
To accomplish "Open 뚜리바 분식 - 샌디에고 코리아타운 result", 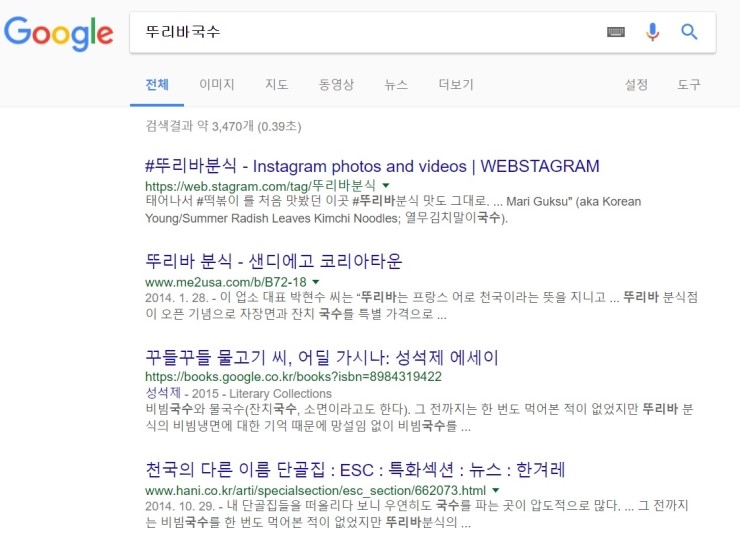I will pyautogui.click(x=274, y=261).
